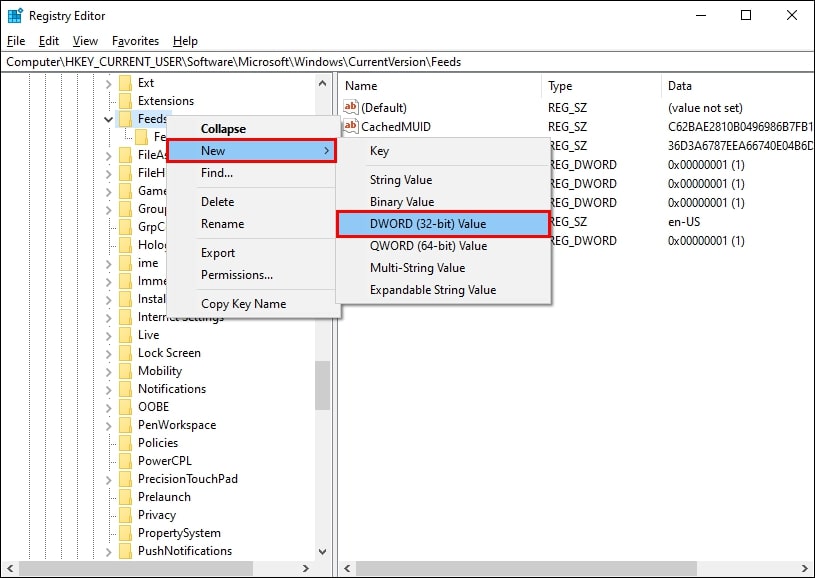The width and height of the screenshot is (815, 578).
Task: Expand the PrecisionTouchPad key arrow
Action: (x=108, y=479)
